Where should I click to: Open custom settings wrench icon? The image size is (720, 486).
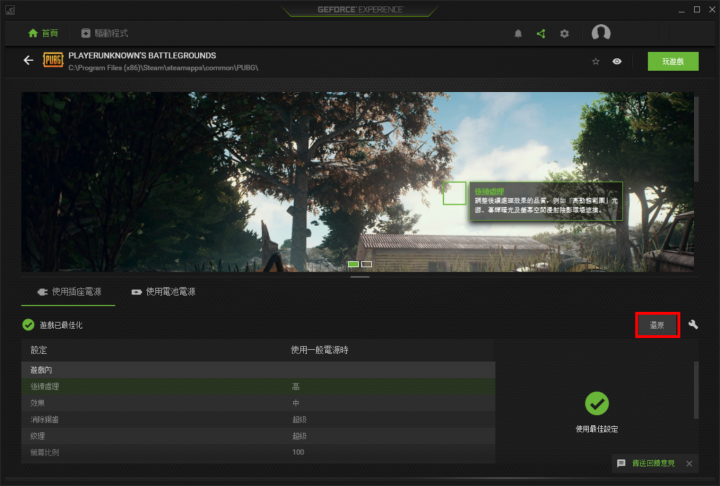(x=693, y=325)
